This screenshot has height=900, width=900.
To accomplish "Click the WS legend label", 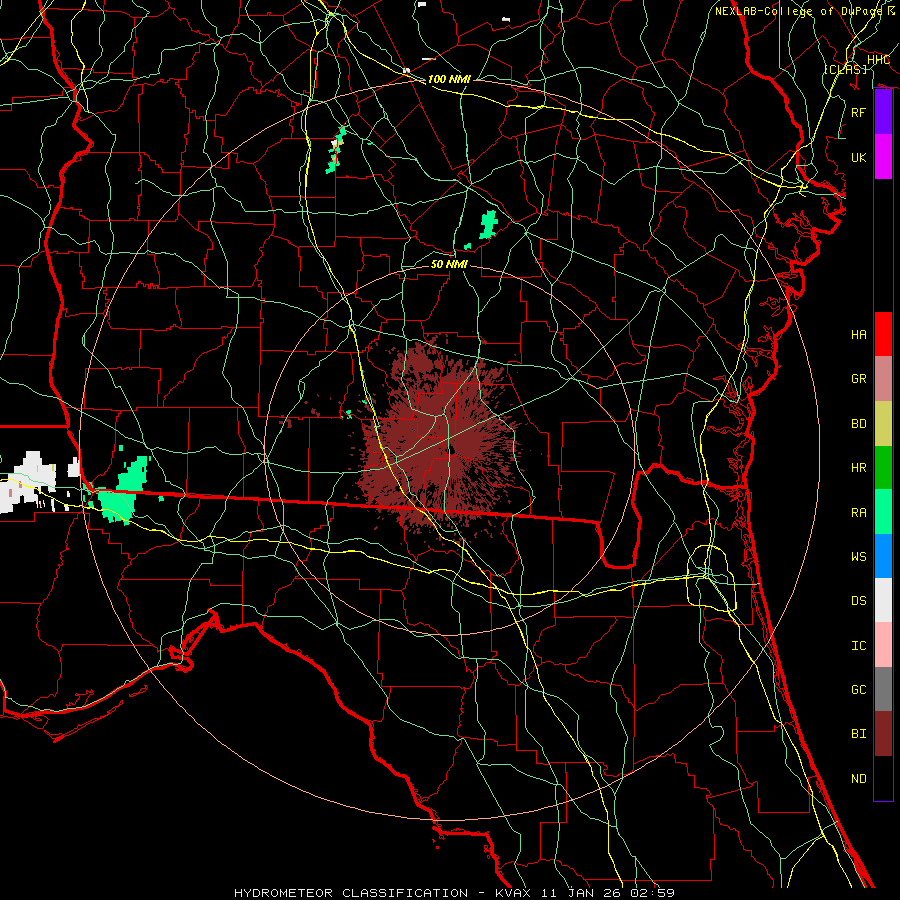I will click(858, 557).
